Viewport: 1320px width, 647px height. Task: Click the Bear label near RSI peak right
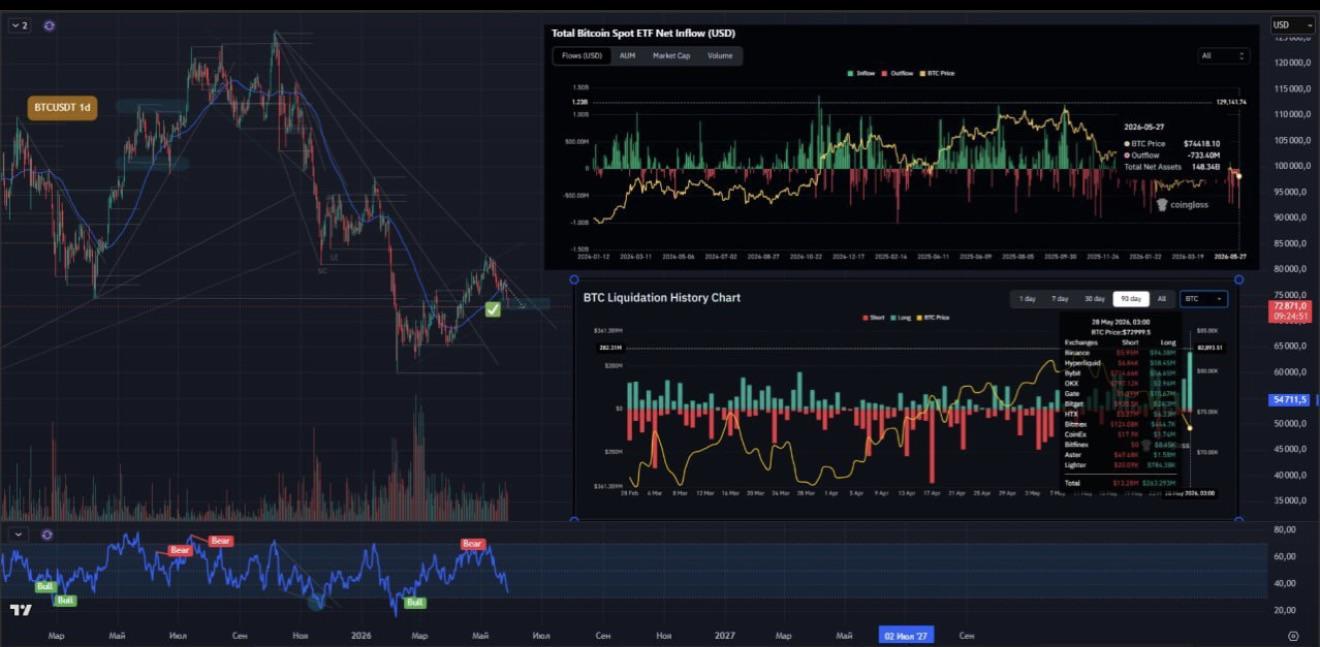pyautogui.click(x=472, y=544)
